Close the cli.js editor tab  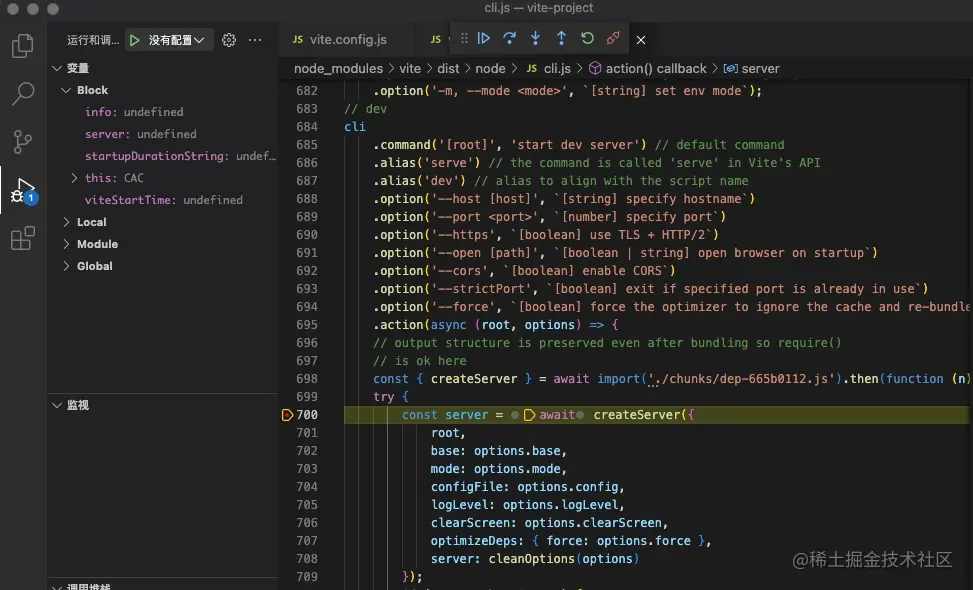[641, 40]
